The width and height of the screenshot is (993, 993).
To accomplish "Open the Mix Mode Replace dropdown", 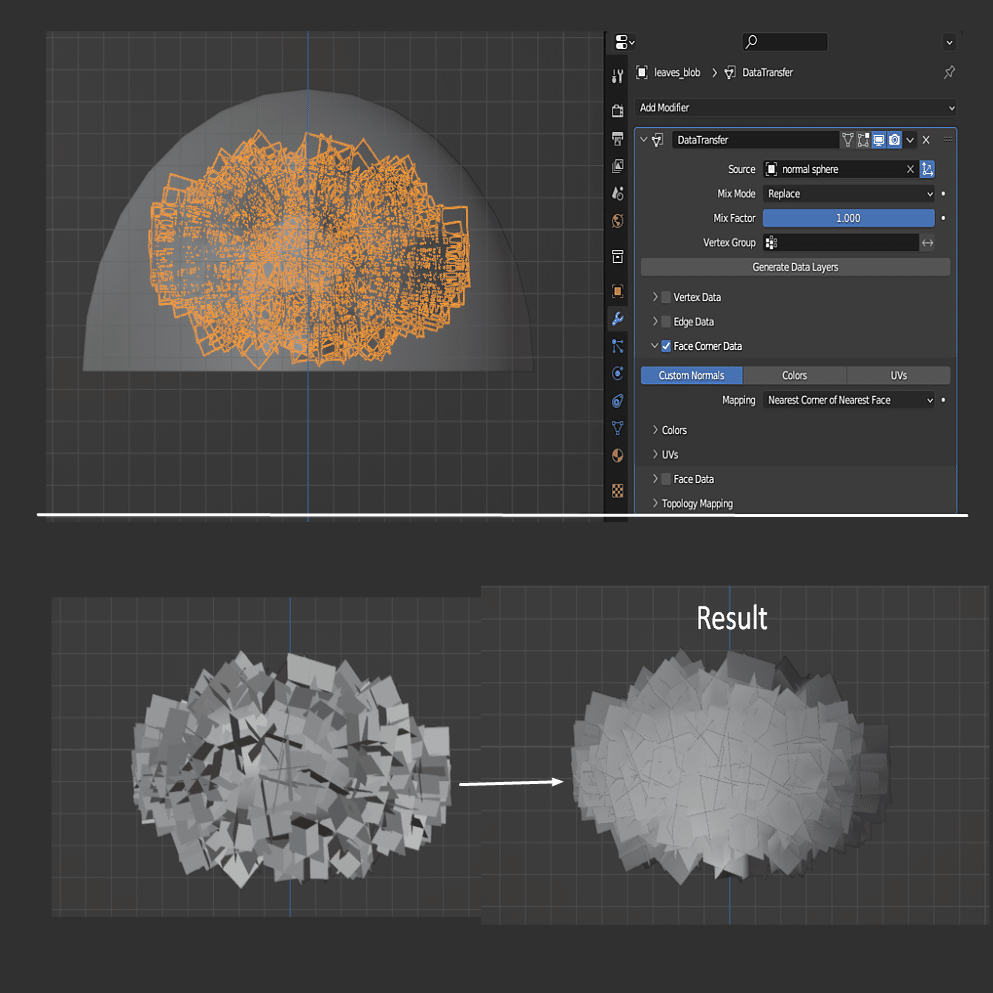I will coord(849,194).
